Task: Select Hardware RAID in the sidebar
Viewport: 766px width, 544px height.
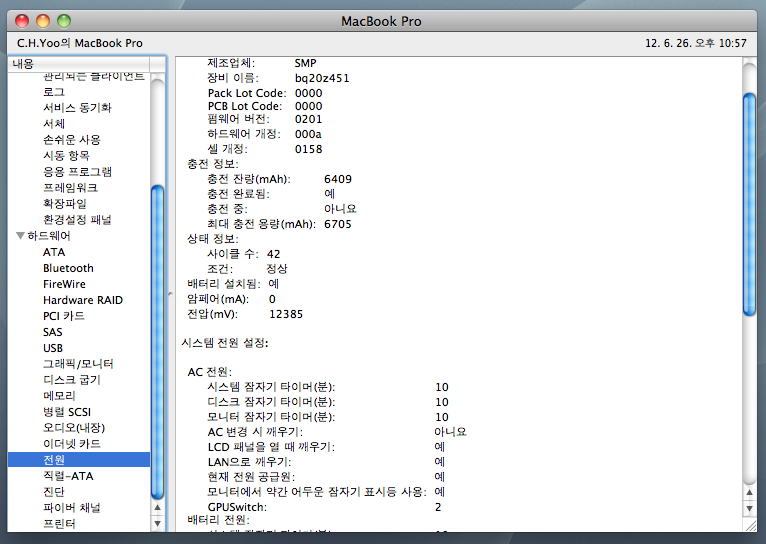Action: (x=83, y=300)
